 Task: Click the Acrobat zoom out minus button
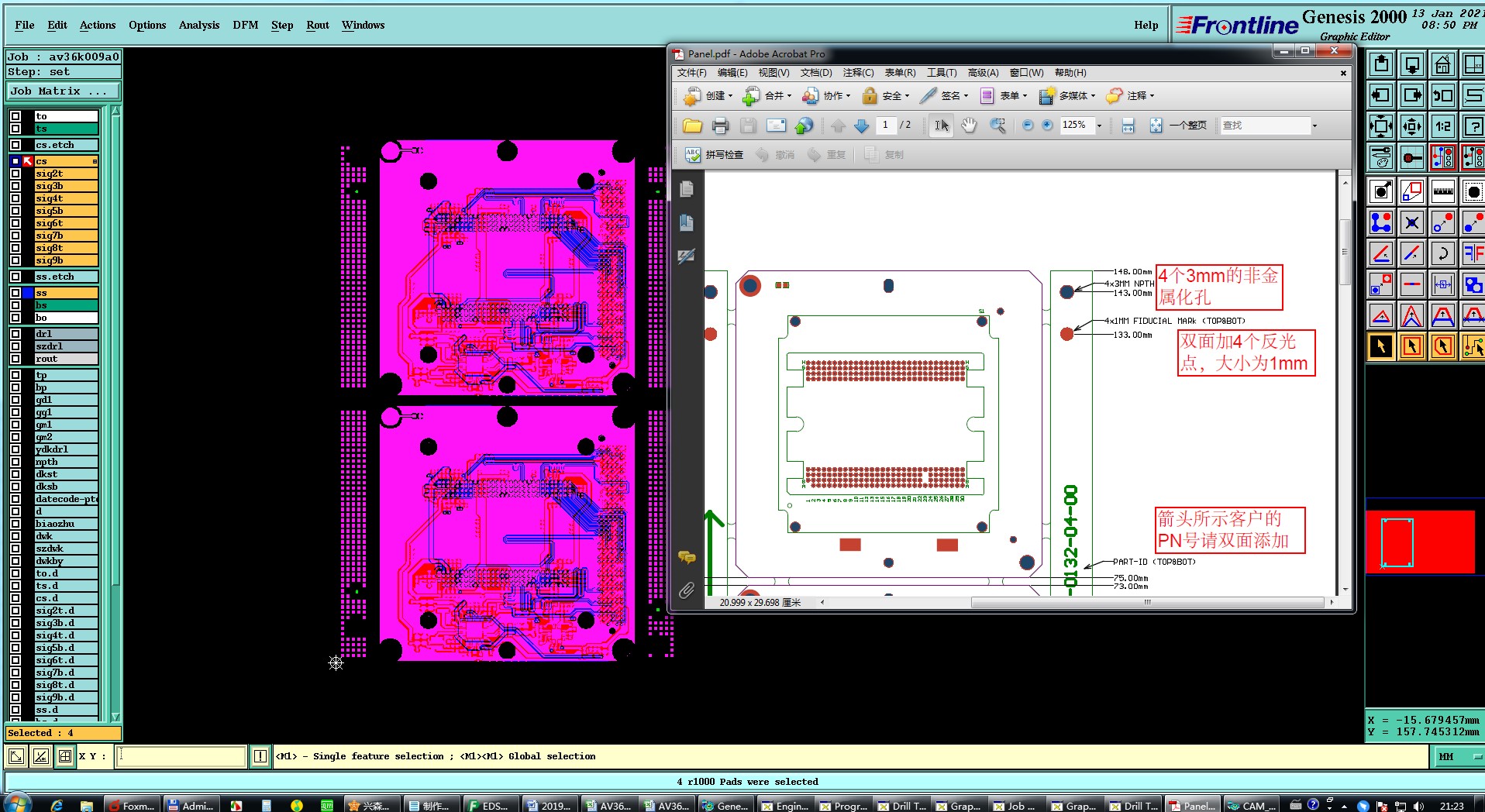(1028, 126)
